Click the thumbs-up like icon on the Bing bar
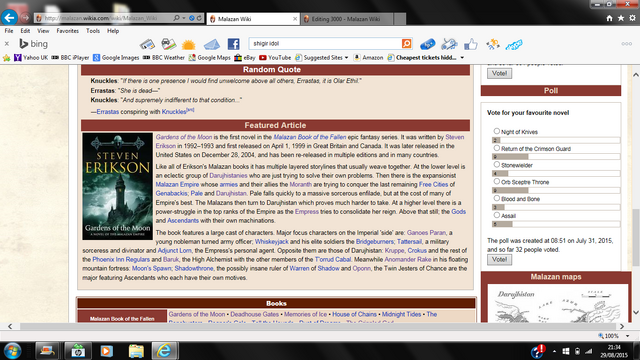 click(x=471, y=44)
